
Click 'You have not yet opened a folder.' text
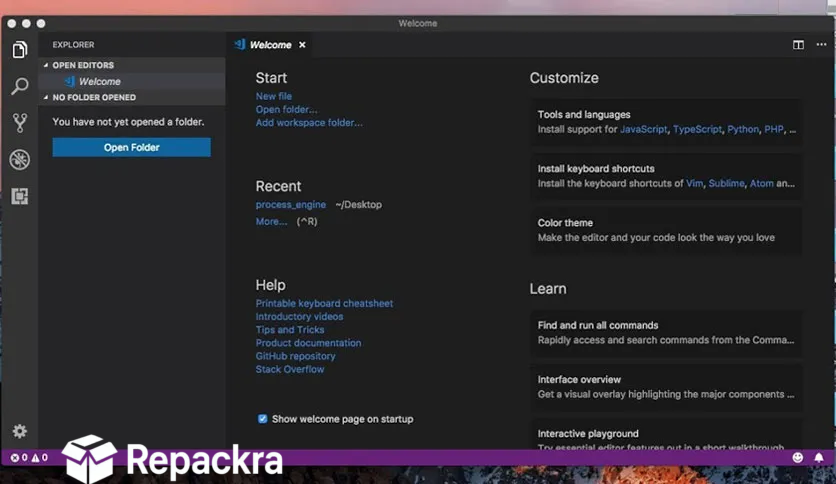[128, 122]
